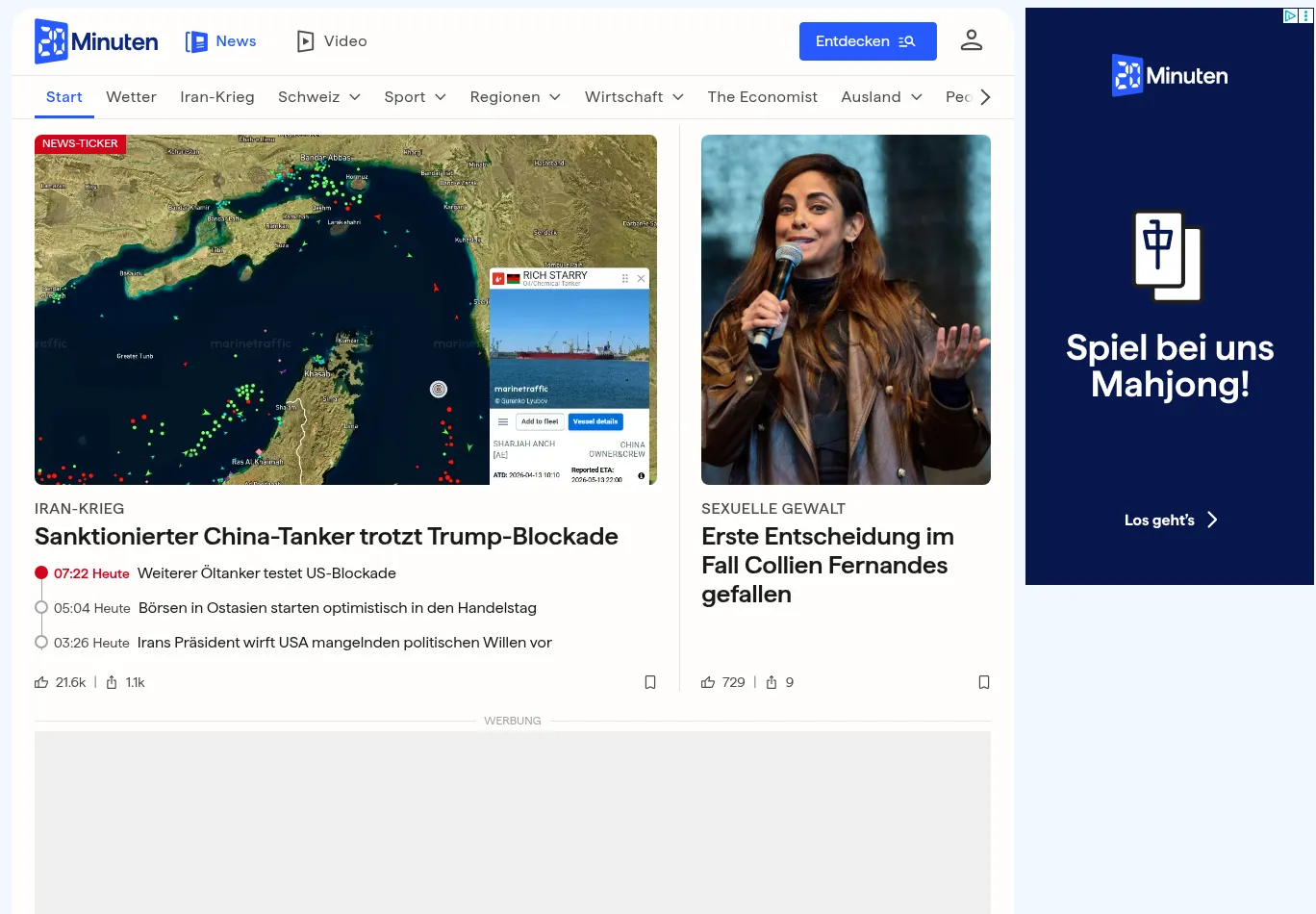Click the Collien Fernandes article photo
This screenshot has height=914, width=1316.
coord(846,310)
